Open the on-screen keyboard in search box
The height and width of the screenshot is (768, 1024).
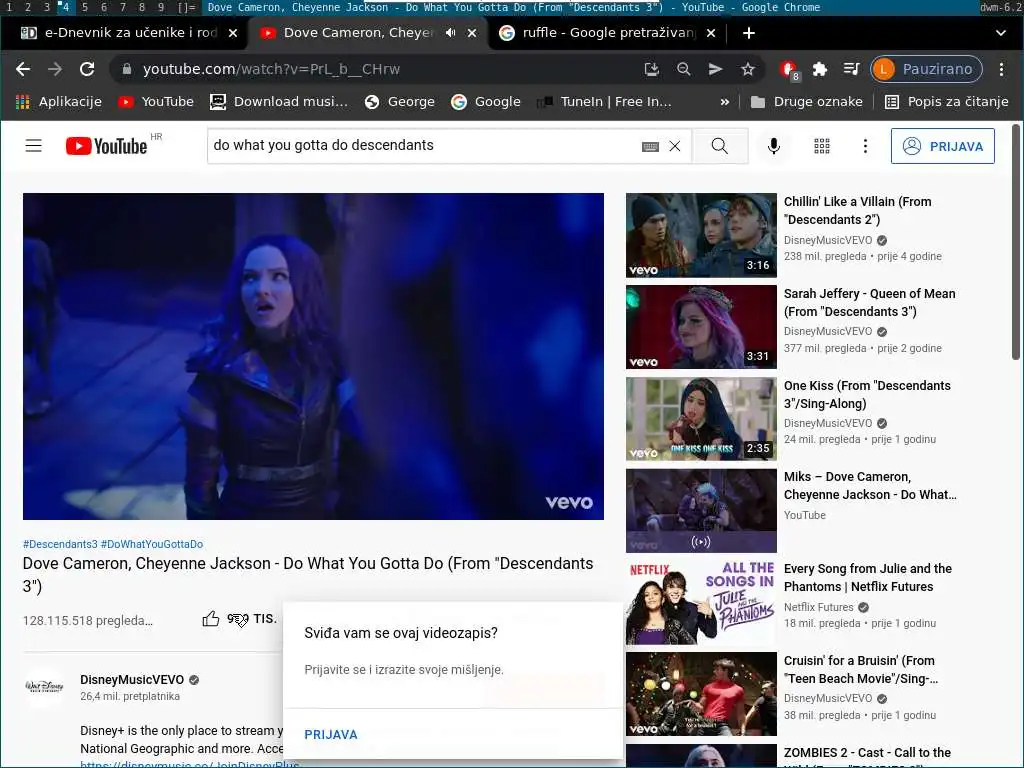[650, 146]
